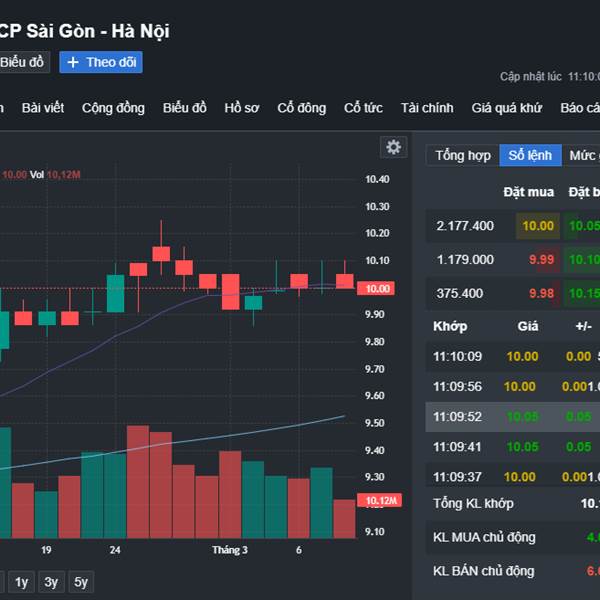Click the 10.00 best bid price cell
The width and height of the screenshot is (600, 600).
(537, 226)
